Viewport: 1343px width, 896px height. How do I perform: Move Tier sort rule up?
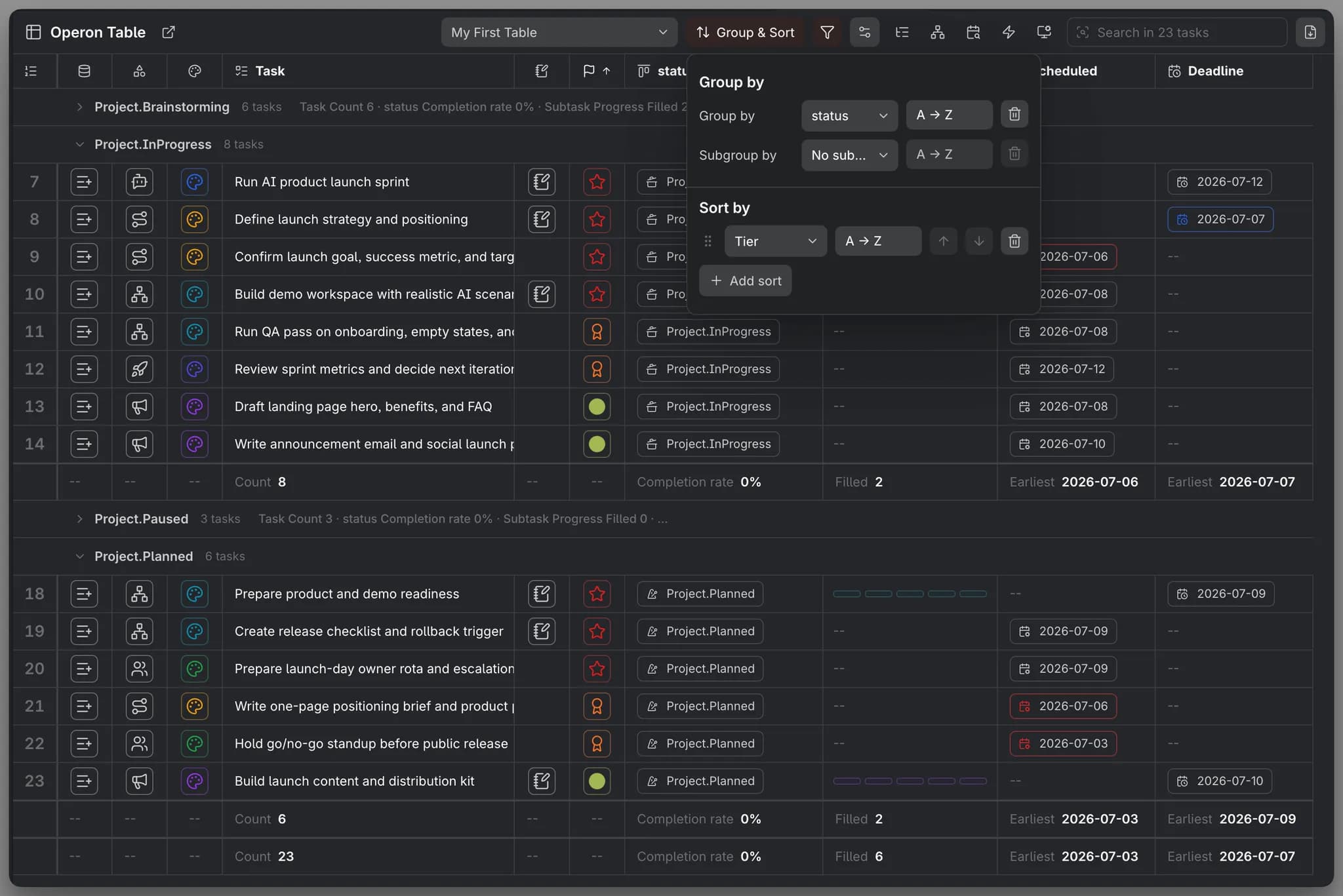[944, 241]
